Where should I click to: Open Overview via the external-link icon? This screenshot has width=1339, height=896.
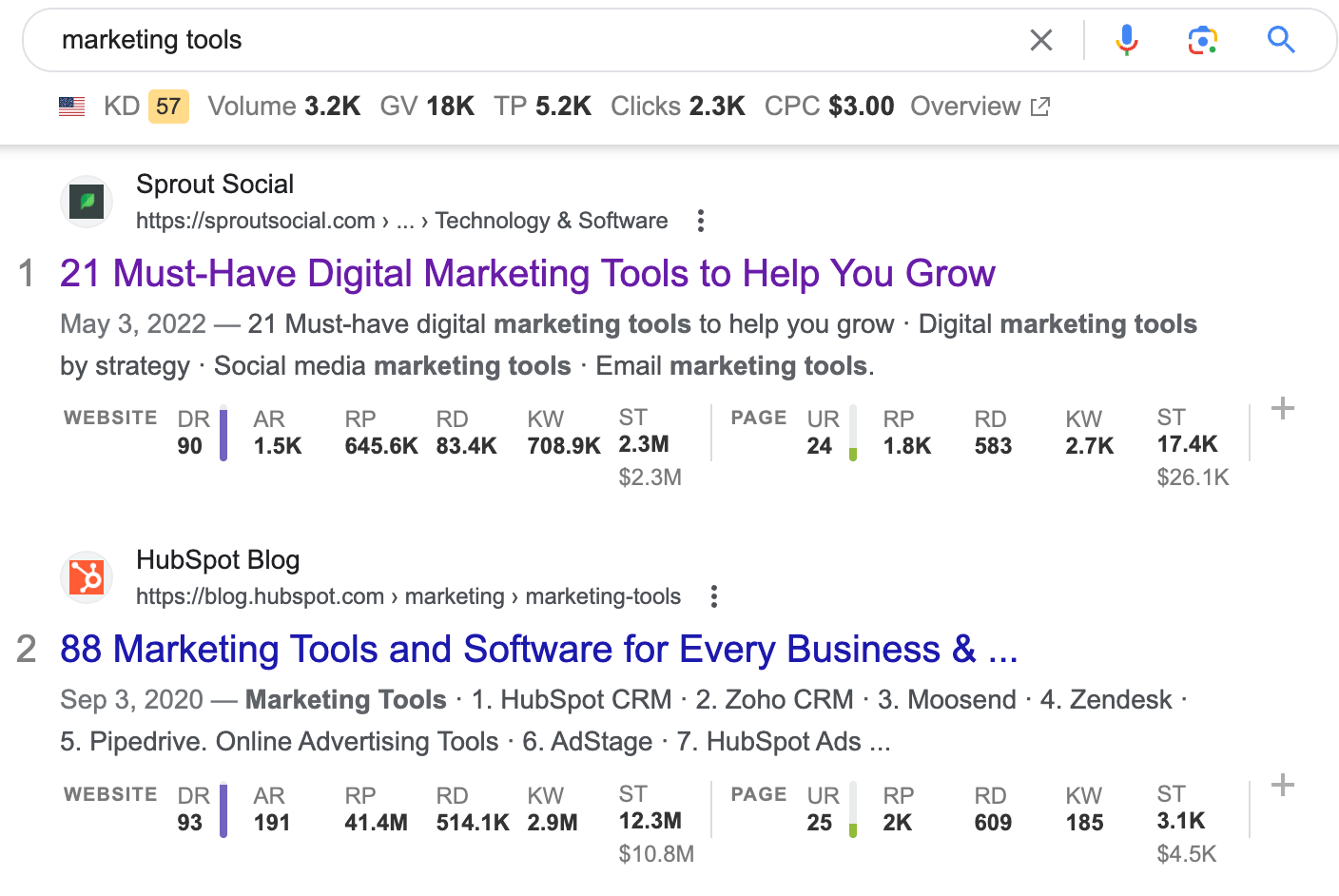click(x=1040, y=106)
